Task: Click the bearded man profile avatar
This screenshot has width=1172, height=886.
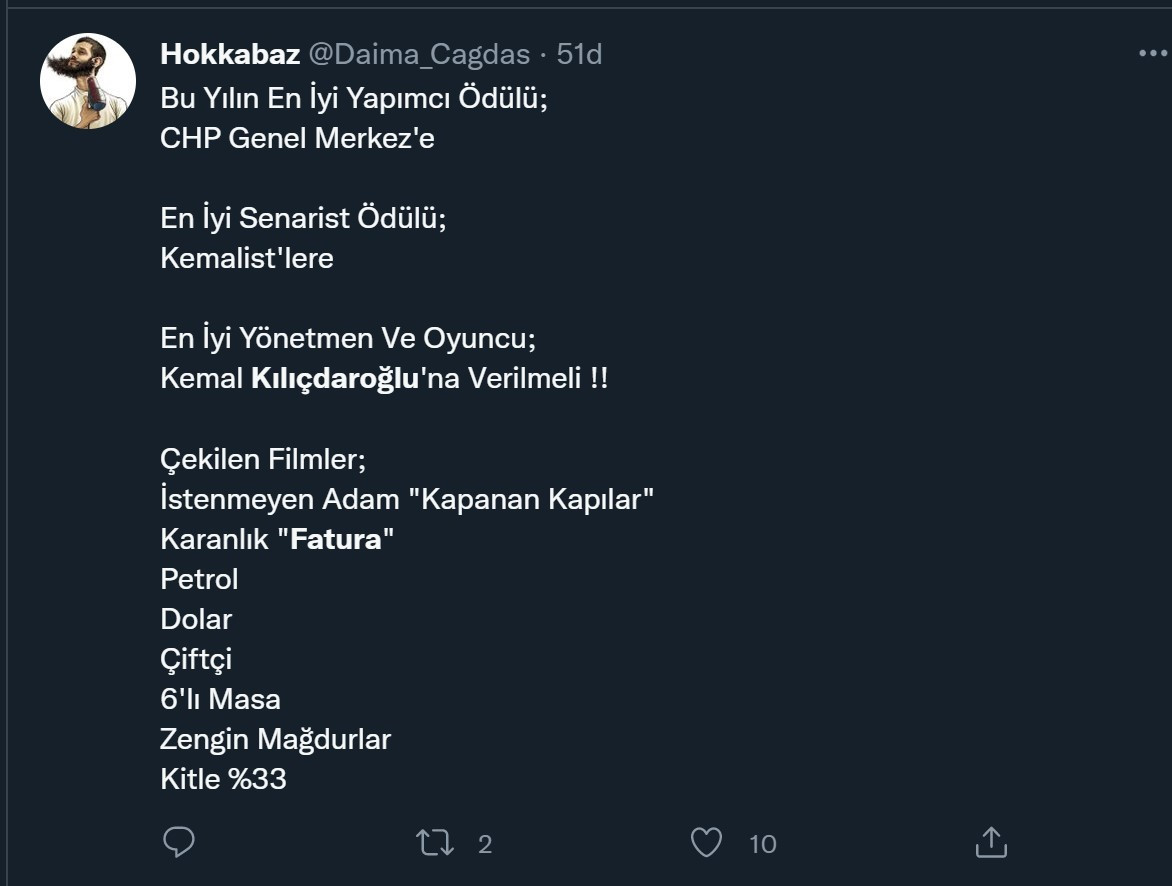Action: click(88, 81)
